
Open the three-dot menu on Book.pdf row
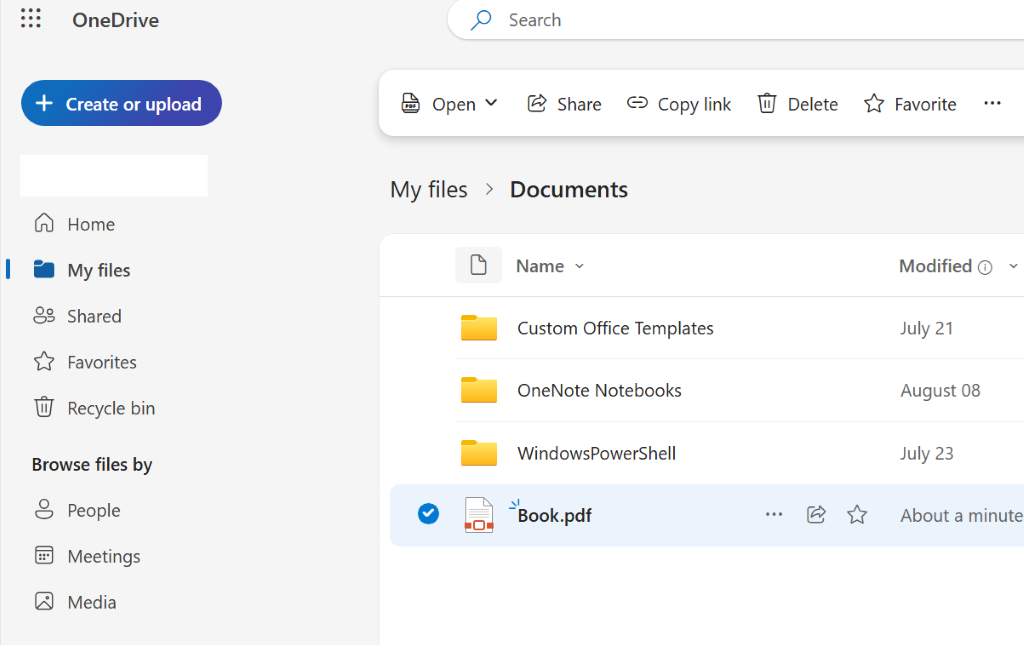pos(774,515)
